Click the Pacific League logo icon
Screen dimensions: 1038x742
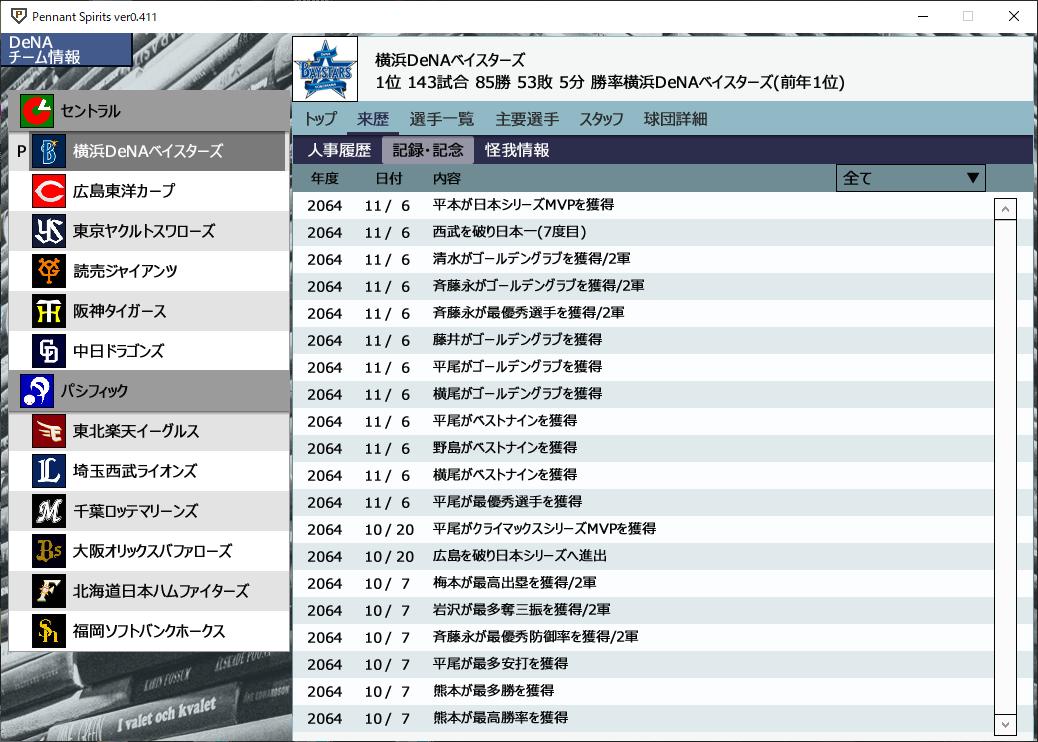click(36, 391)
